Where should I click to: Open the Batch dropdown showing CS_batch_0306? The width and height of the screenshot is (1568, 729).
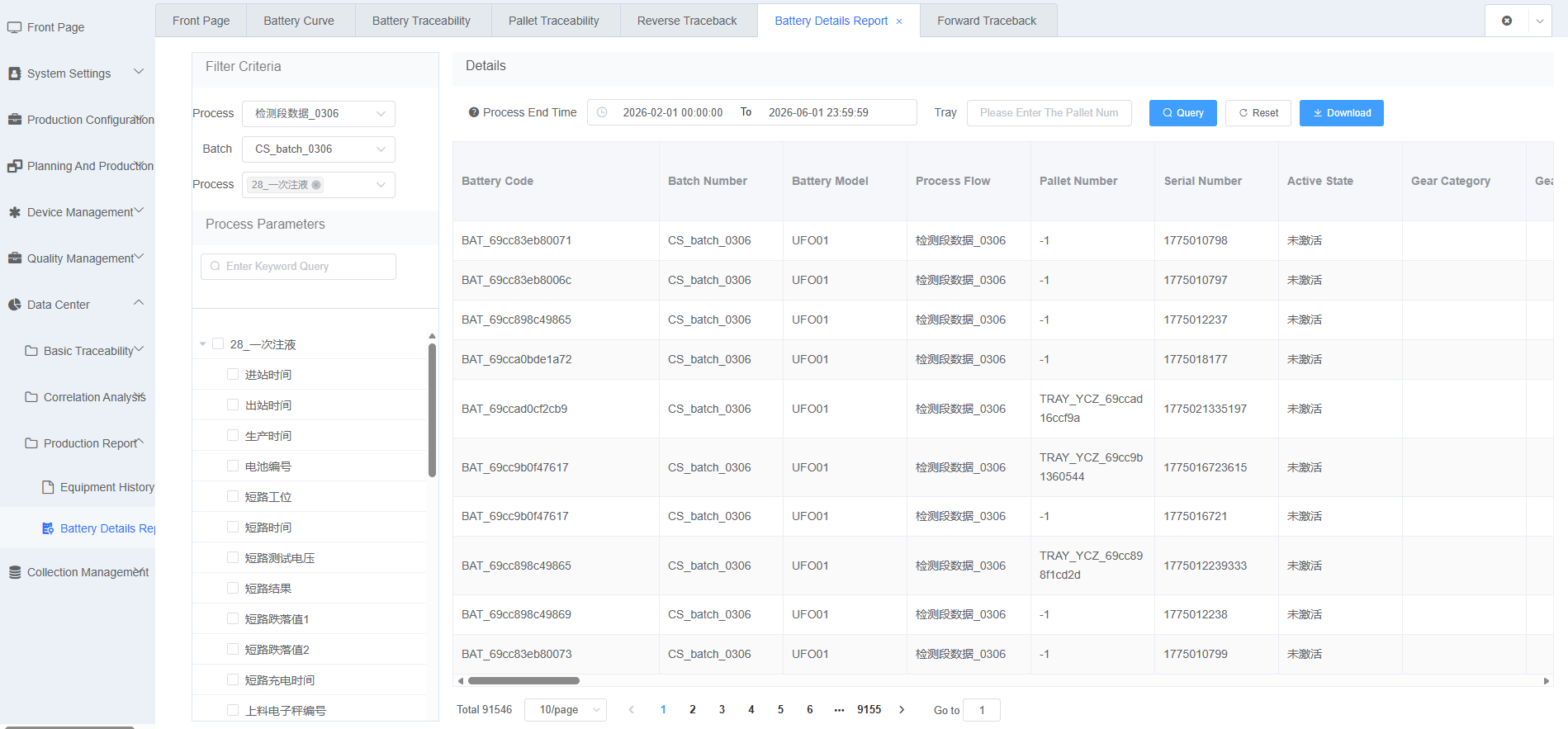pos(319,149)
